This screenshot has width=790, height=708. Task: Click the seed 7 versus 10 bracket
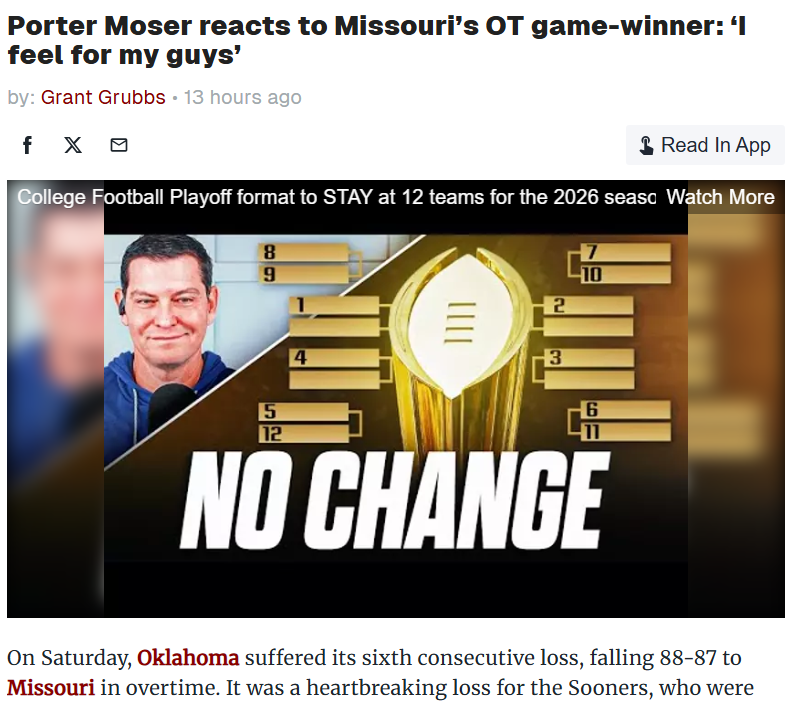coord(622,263)
